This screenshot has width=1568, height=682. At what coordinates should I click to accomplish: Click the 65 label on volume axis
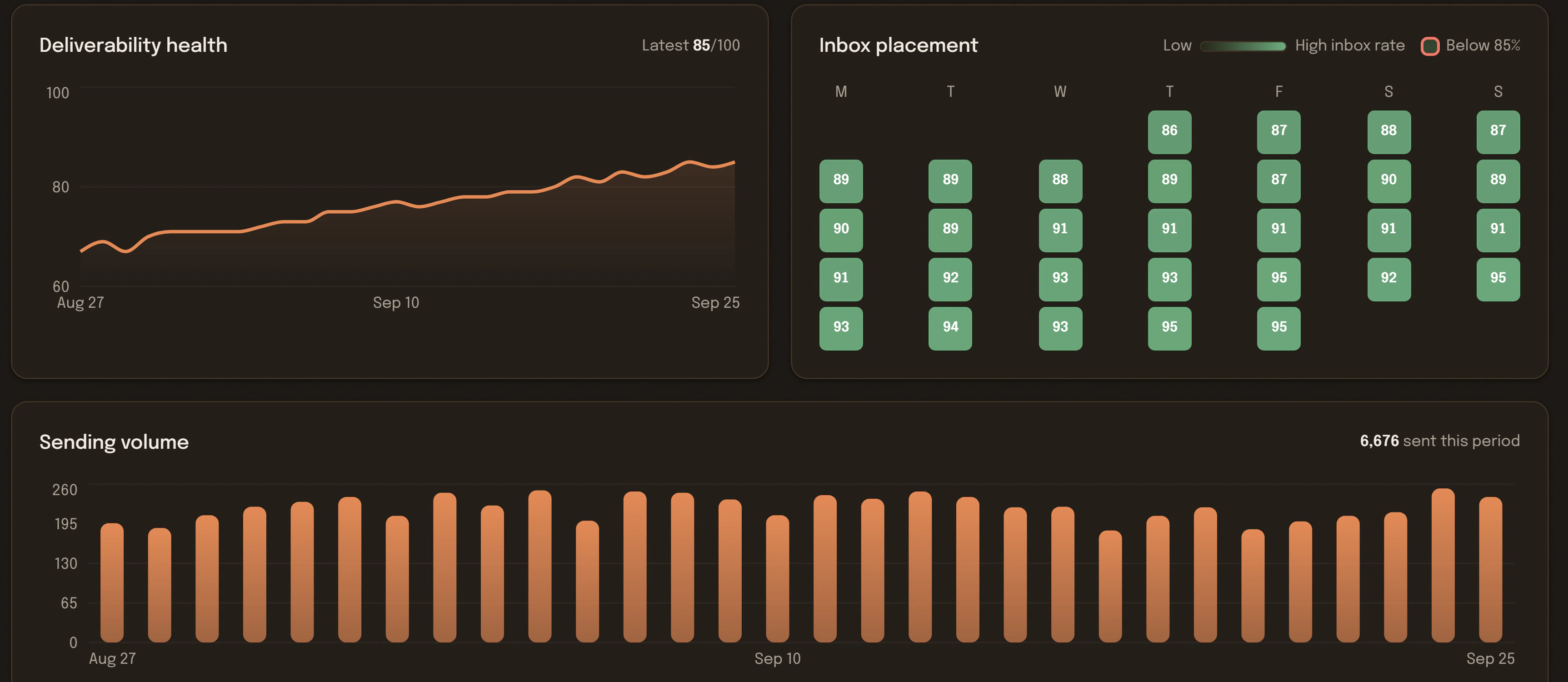69,603
